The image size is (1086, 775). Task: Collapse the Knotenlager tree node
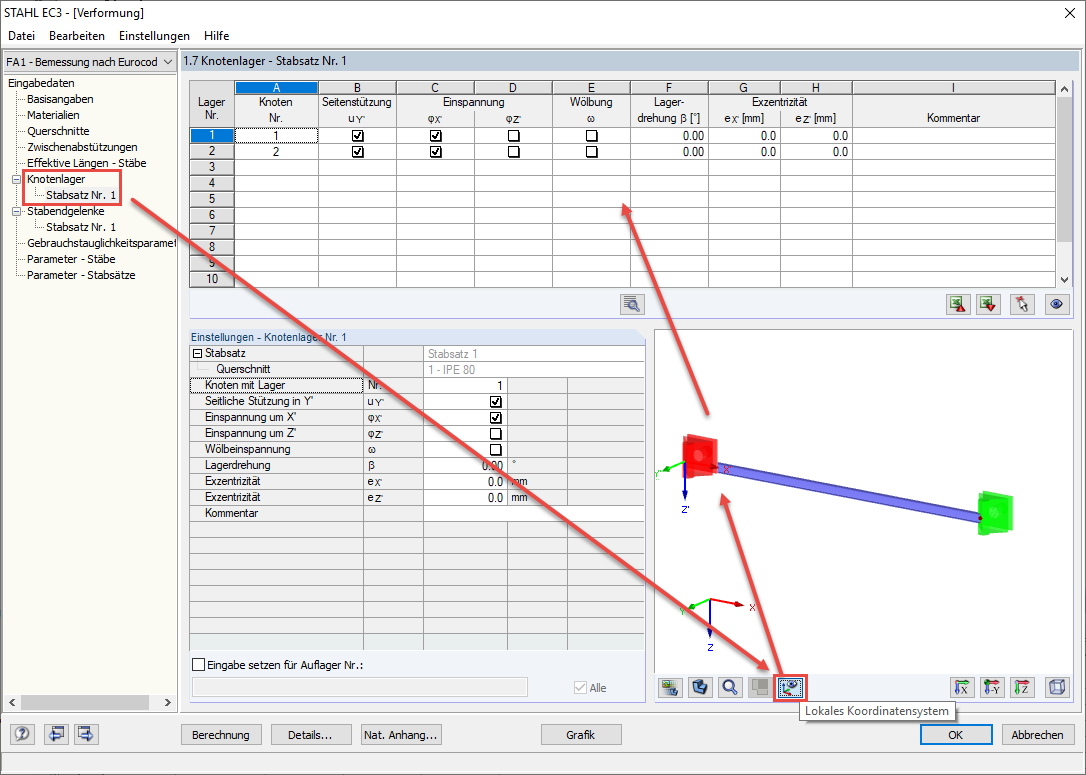tap(17, 179)
